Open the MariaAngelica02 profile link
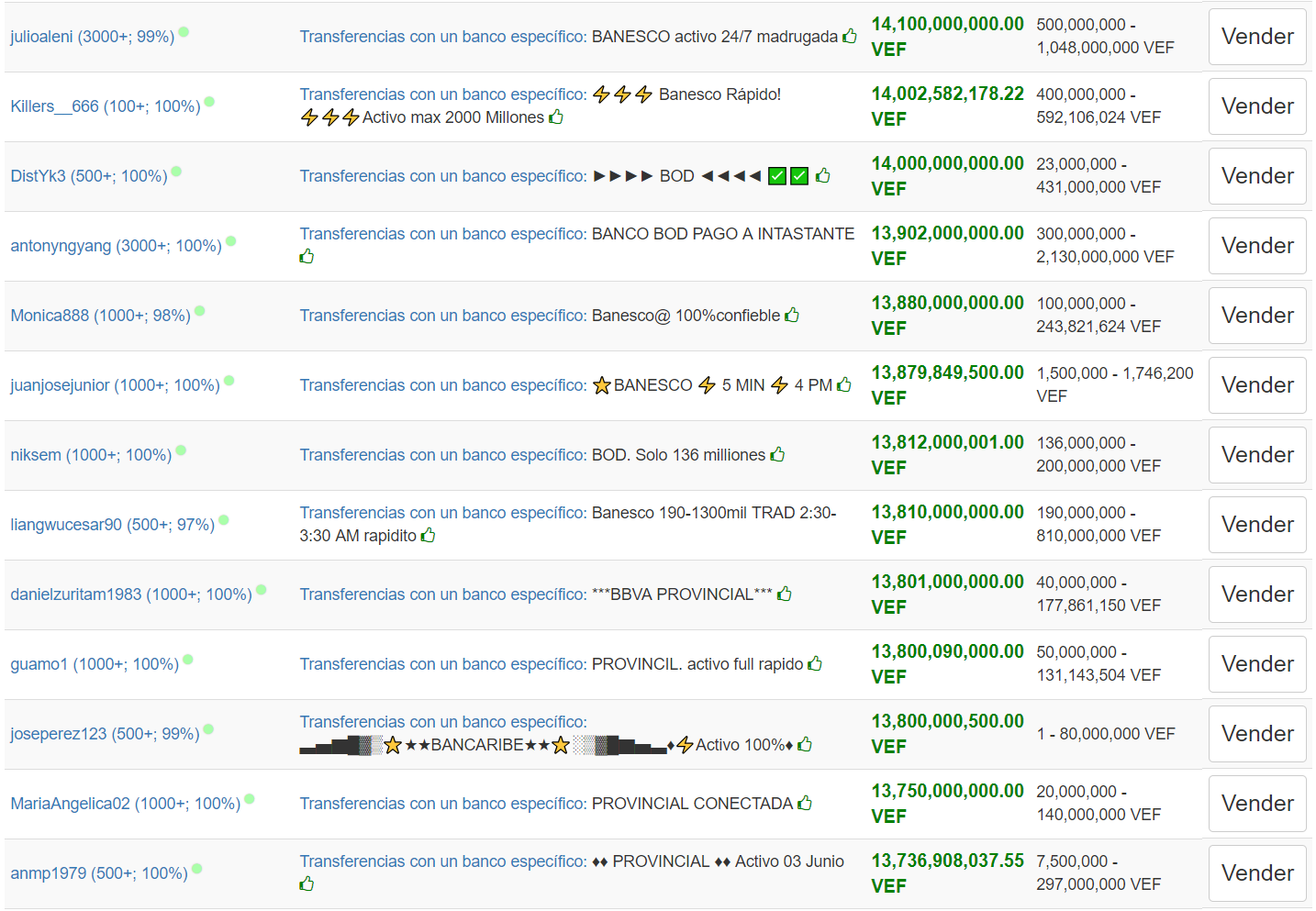This screenshot has height=911, width=1316. [126, 804]
